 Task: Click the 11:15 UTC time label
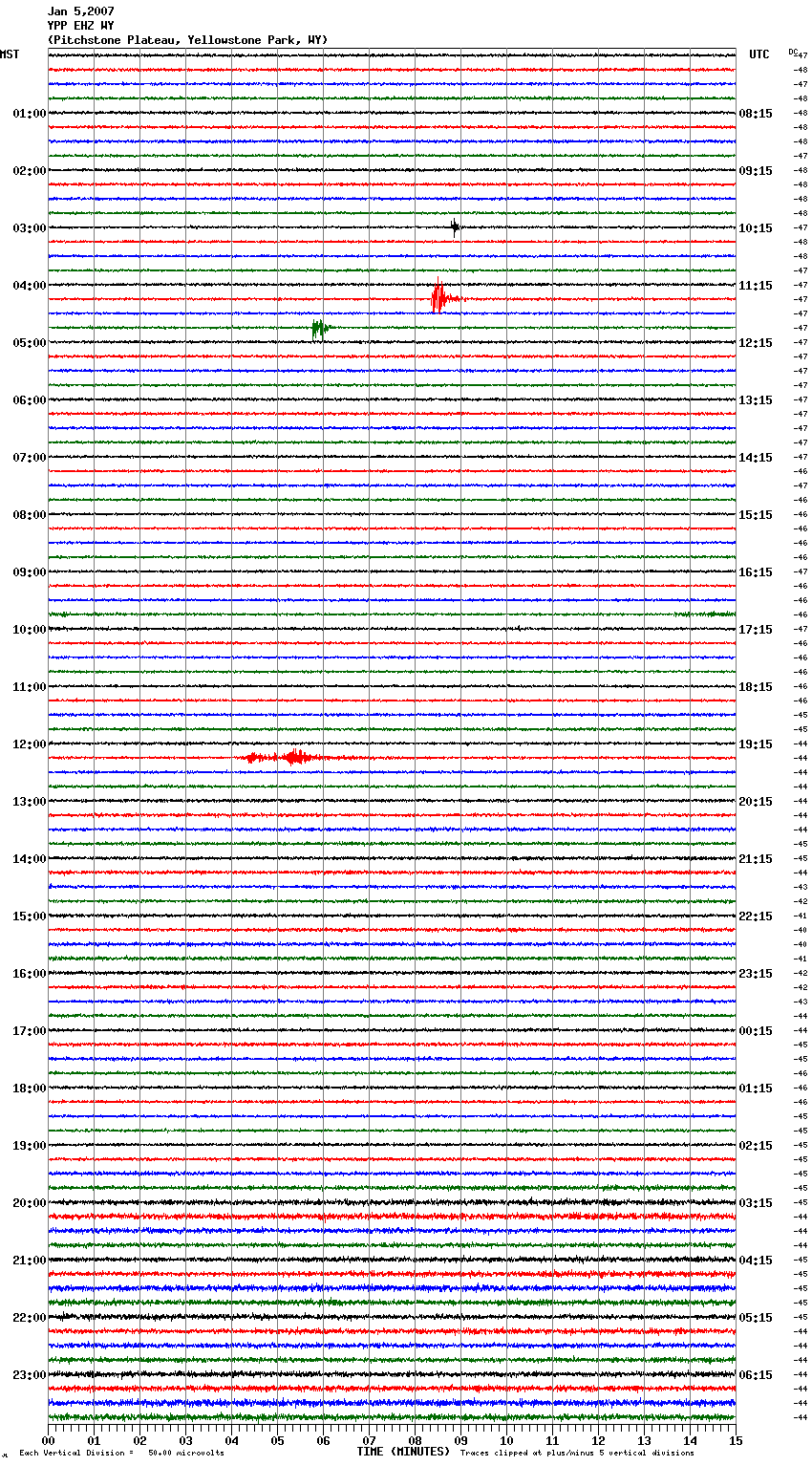click(756, 286)
